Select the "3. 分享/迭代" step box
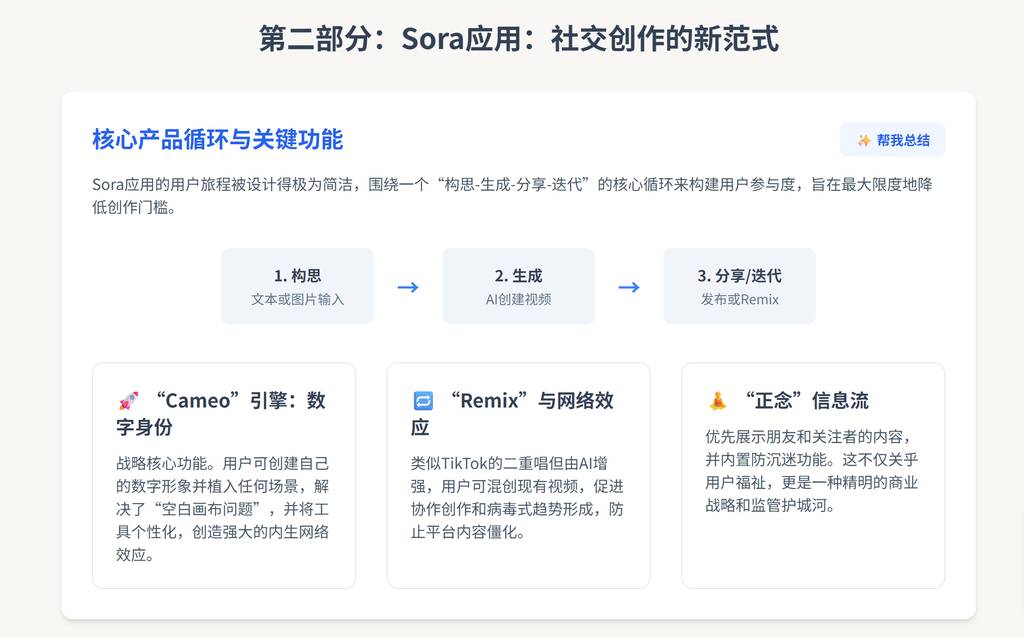Image resolution: width=1024 pixels, height=637 pixels. [739, 286]
